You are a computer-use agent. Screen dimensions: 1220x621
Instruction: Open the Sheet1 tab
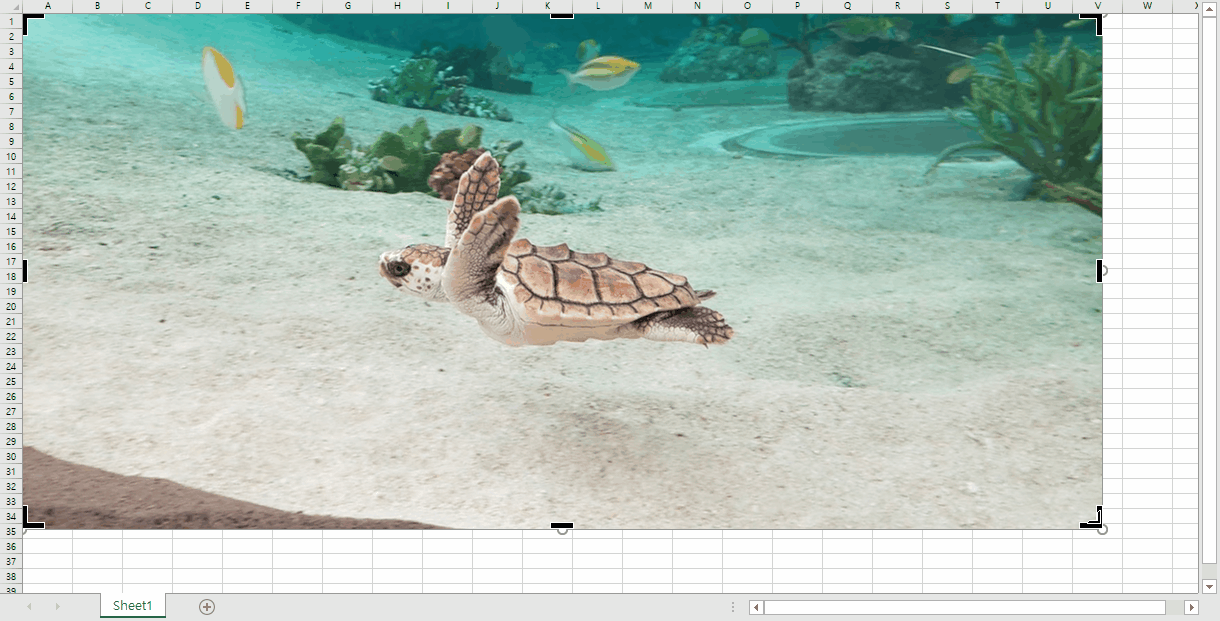click(133, 606)
